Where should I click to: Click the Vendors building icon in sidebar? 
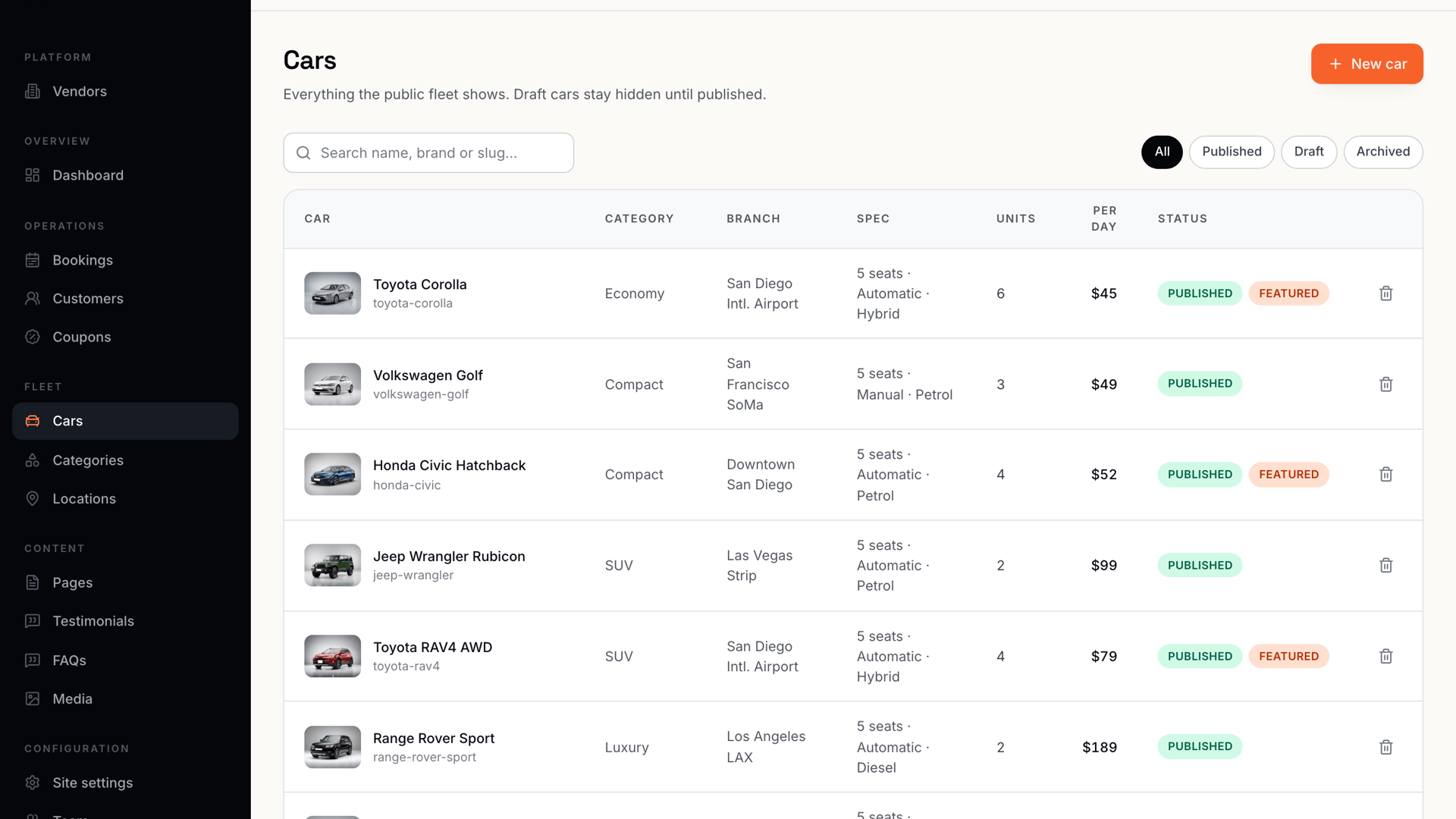(33, 91)
